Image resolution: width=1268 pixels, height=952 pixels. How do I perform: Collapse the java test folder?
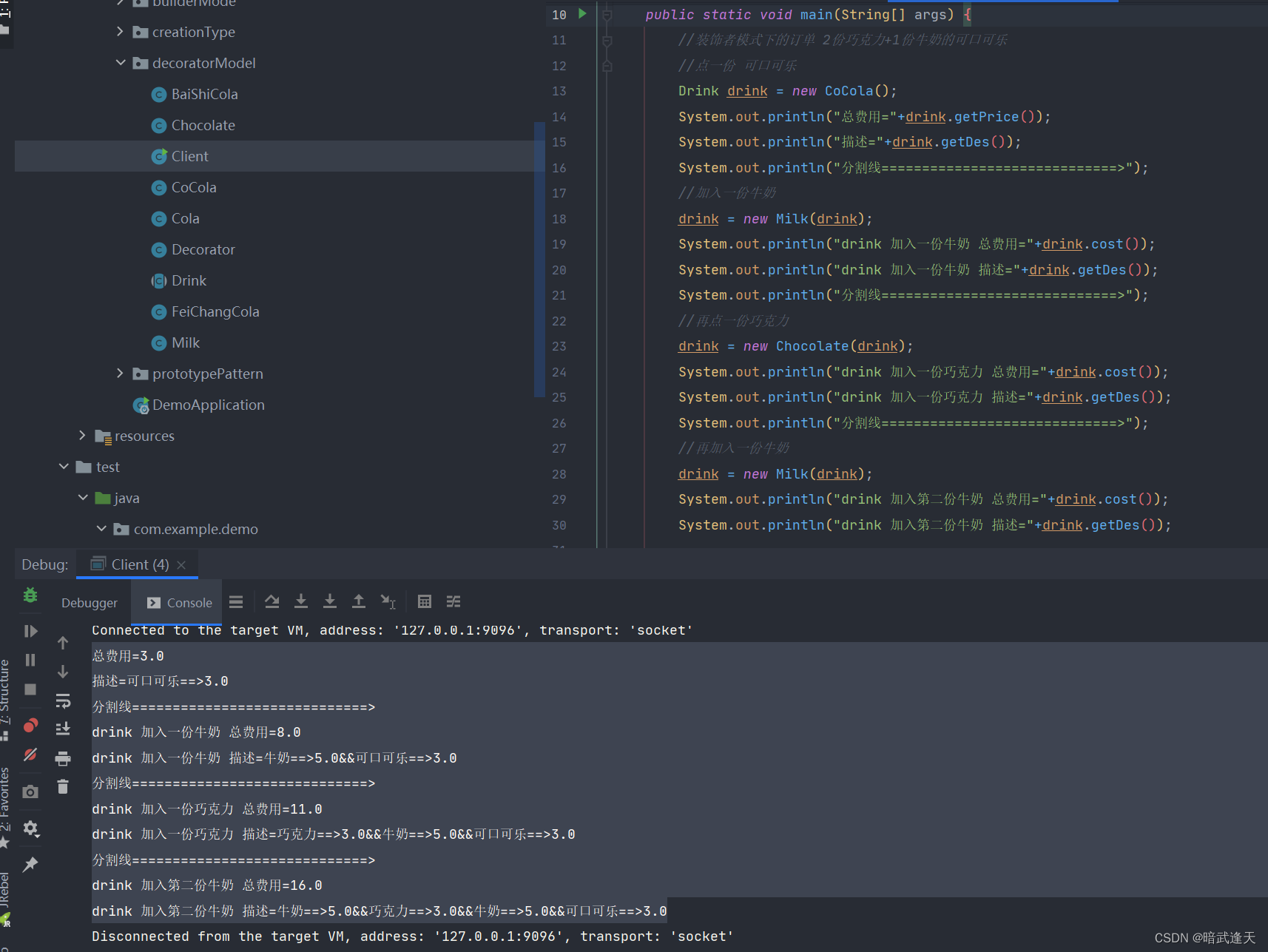click(83, 498)
